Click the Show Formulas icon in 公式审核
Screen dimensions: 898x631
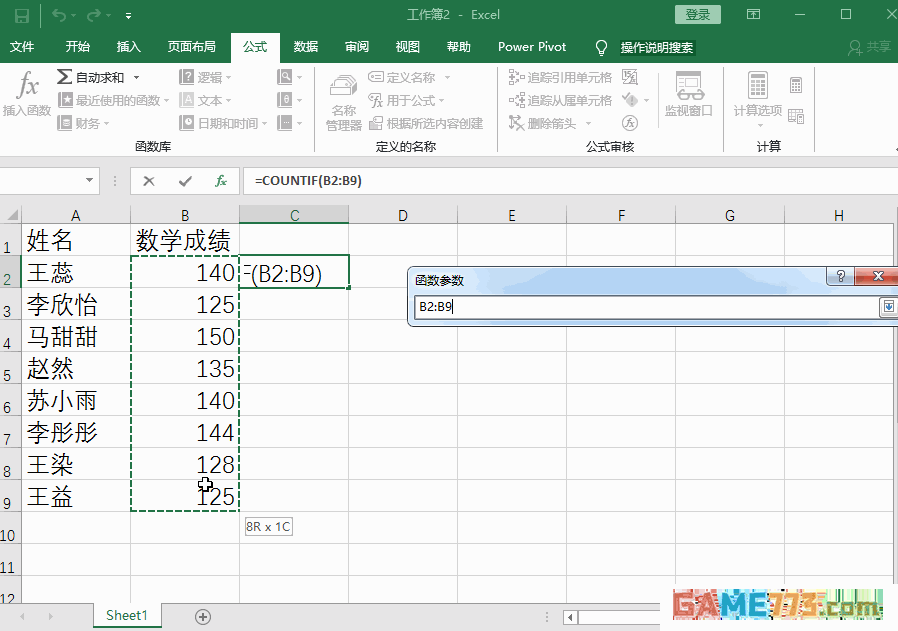630,77
